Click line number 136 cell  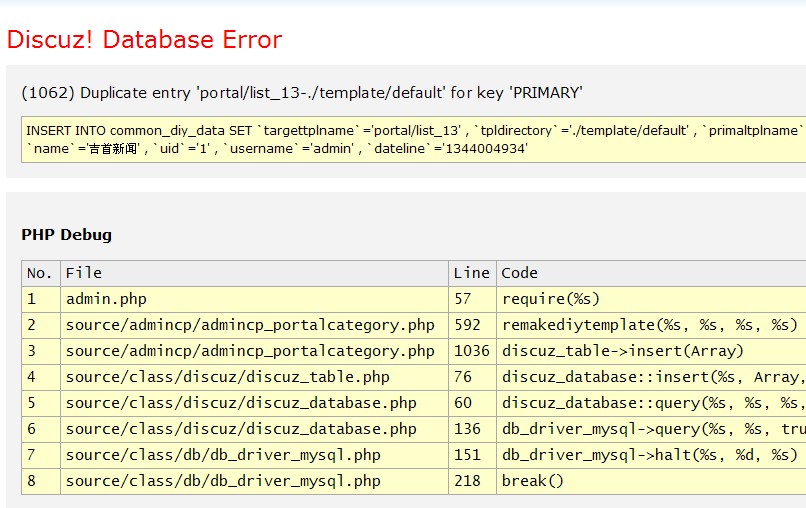click(472, 429)
